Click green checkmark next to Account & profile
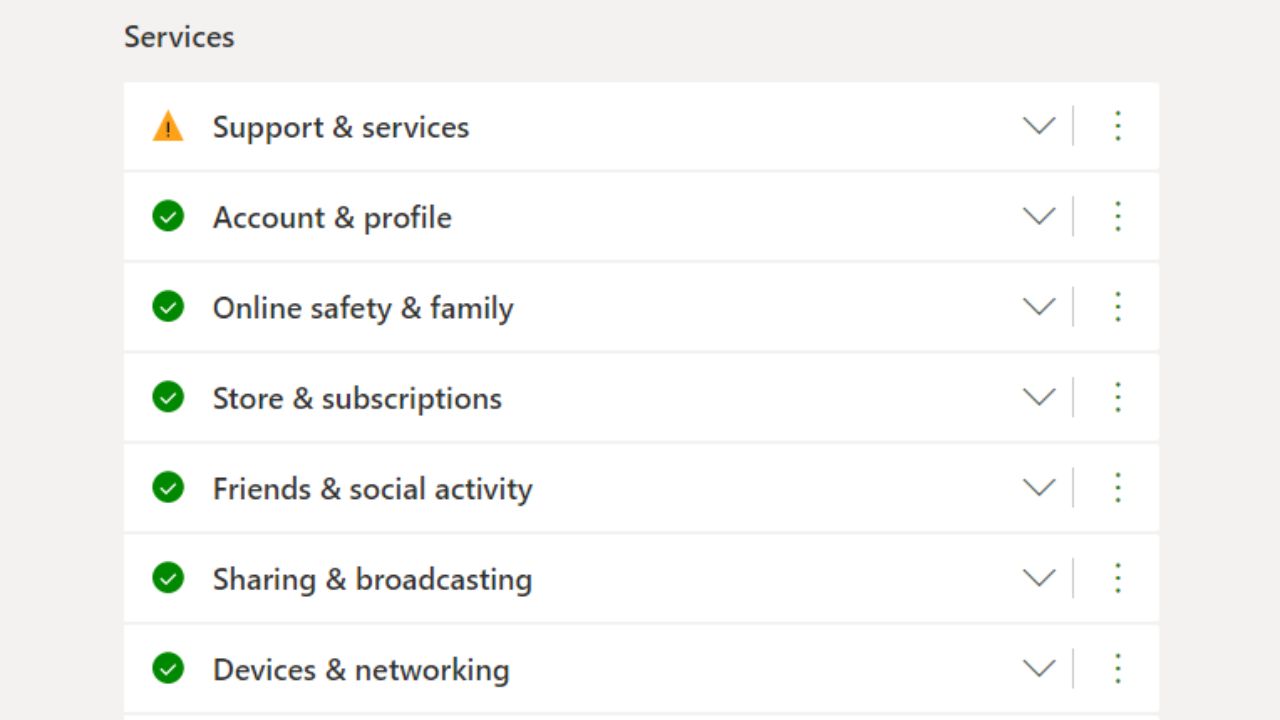The width and height of the screenshot is (1280, 720). click(168, 216)
